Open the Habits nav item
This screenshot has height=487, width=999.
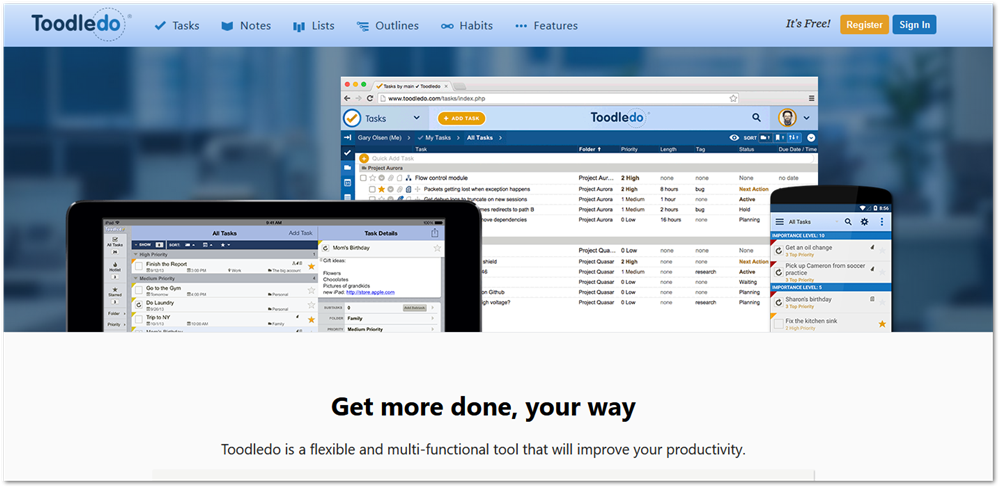[466, 26]
